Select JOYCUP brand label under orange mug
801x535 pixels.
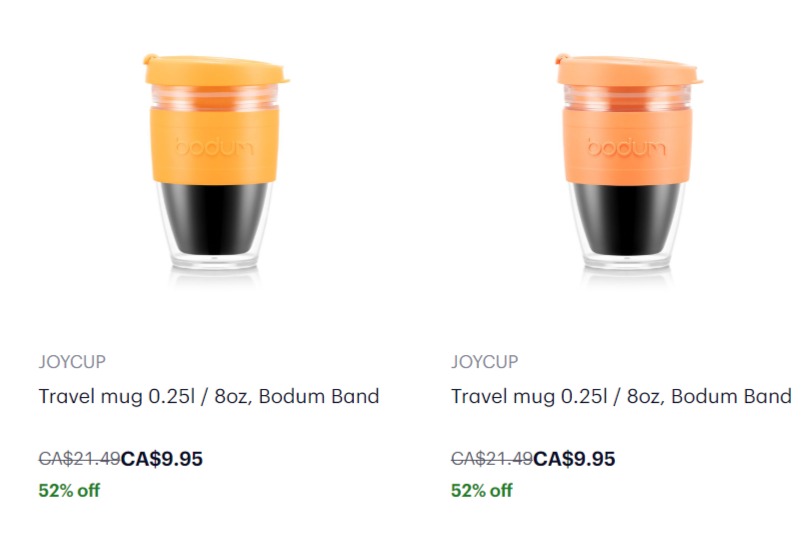(484, 361)
